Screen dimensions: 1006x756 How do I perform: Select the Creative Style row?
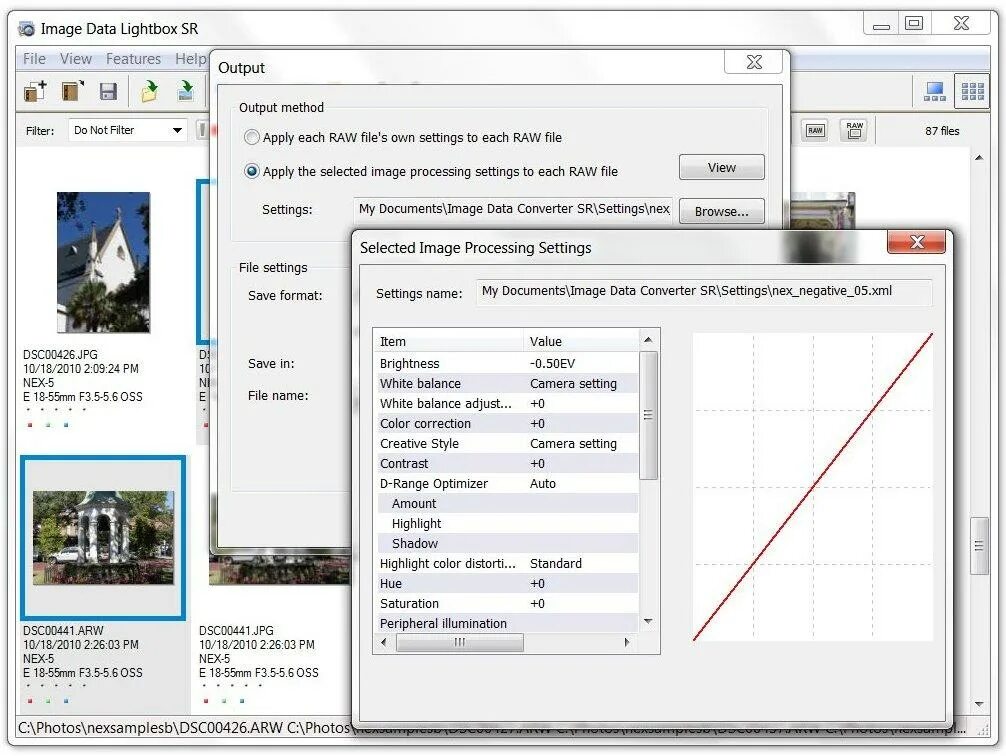click(506, 443)
